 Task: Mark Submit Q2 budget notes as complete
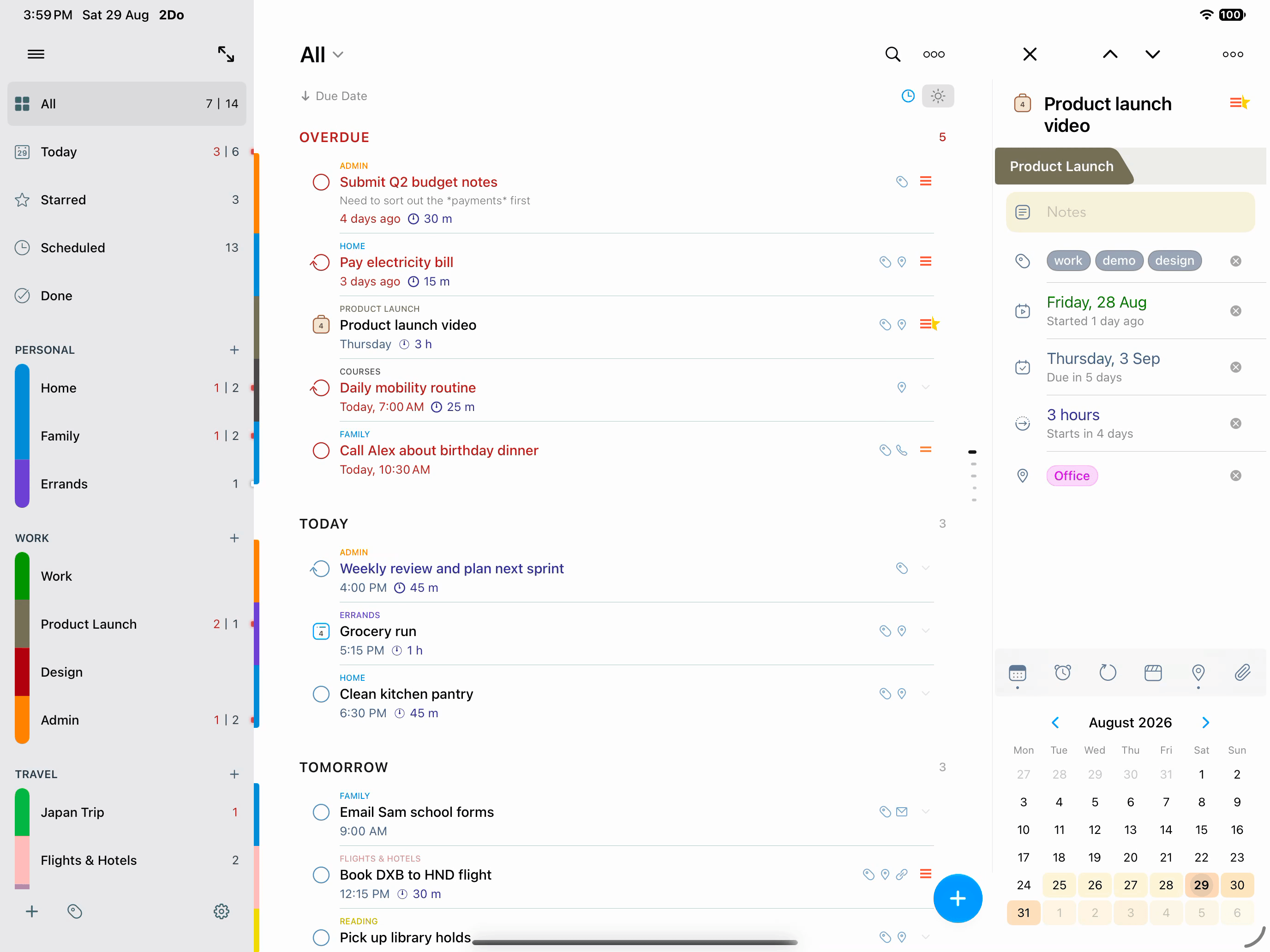[321, 183]
